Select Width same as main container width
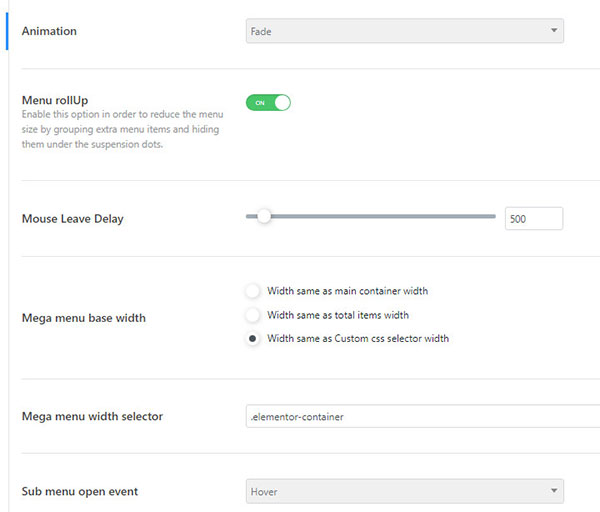Image resolution: width=600 pixels, height=512 pixels. coord(253,291)
